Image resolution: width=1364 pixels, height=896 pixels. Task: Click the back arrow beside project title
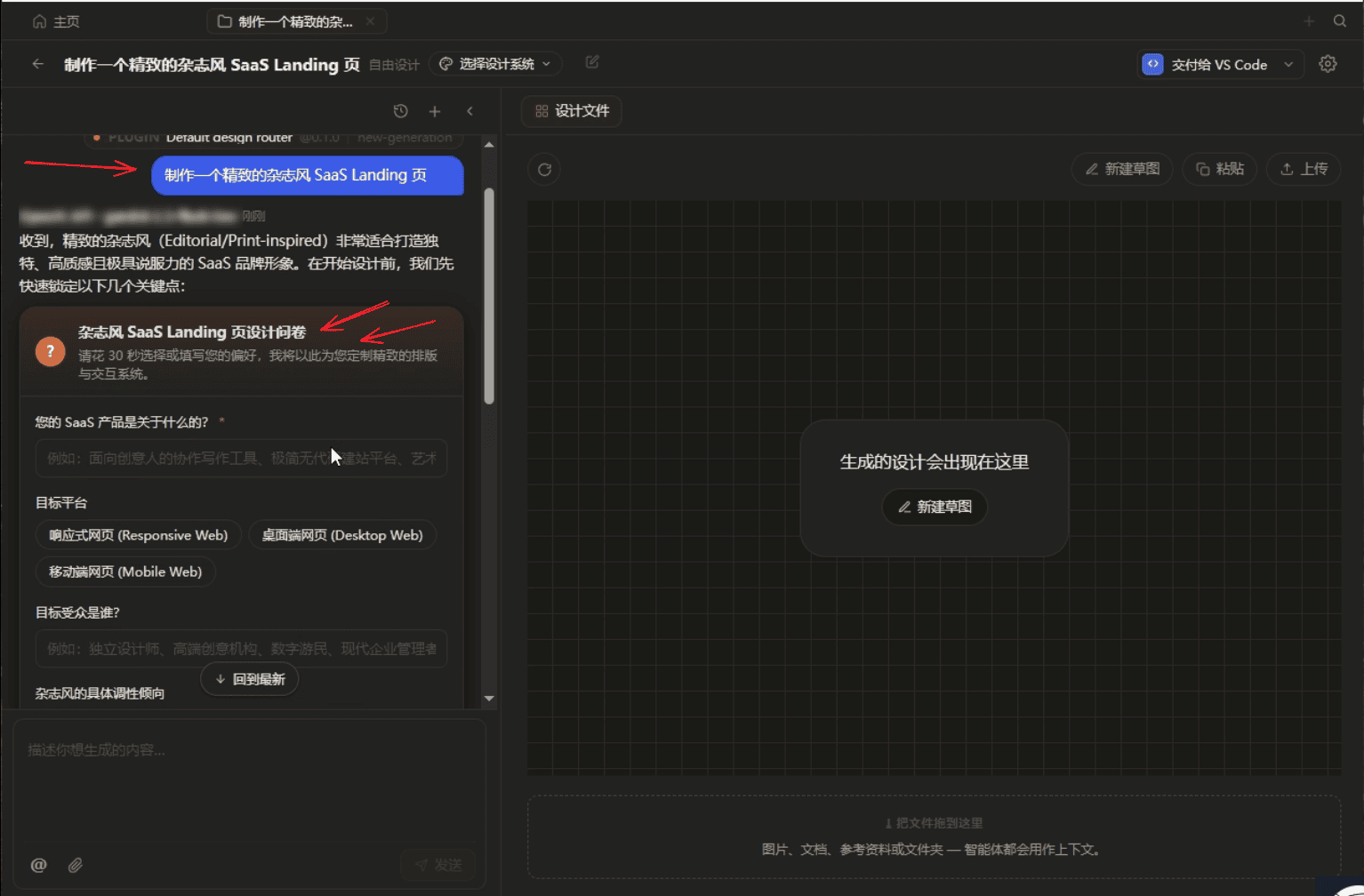pos(37,64)
